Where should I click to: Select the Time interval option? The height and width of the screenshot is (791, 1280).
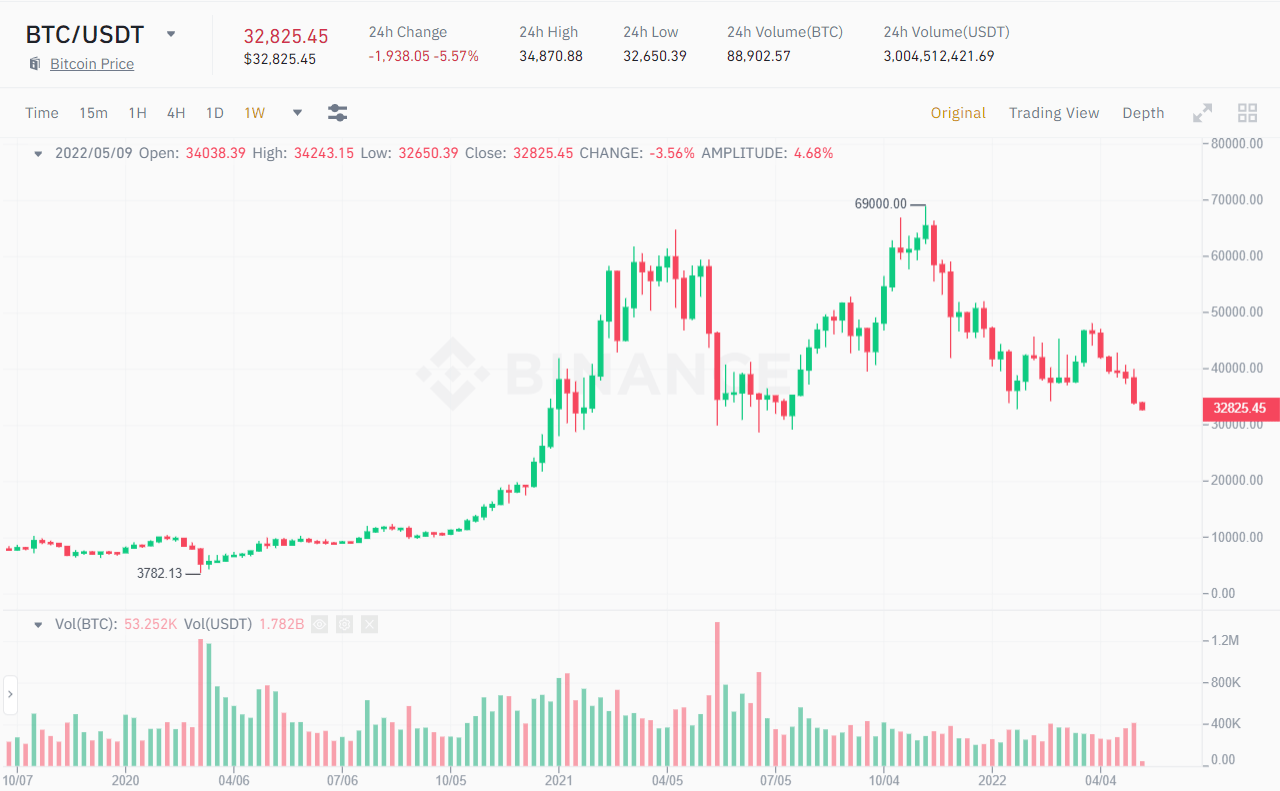[x=42, y=113]
